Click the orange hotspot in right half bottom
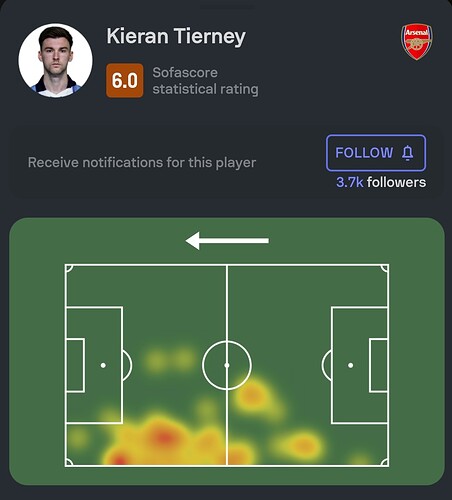 [303, 446]
